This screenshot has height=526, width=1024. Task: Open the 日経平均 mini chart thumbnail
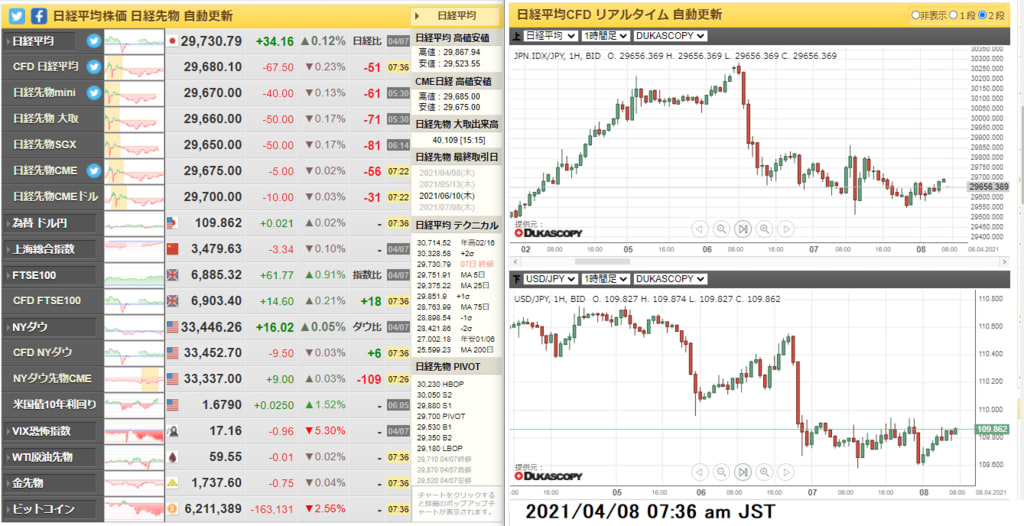[134, 41]
